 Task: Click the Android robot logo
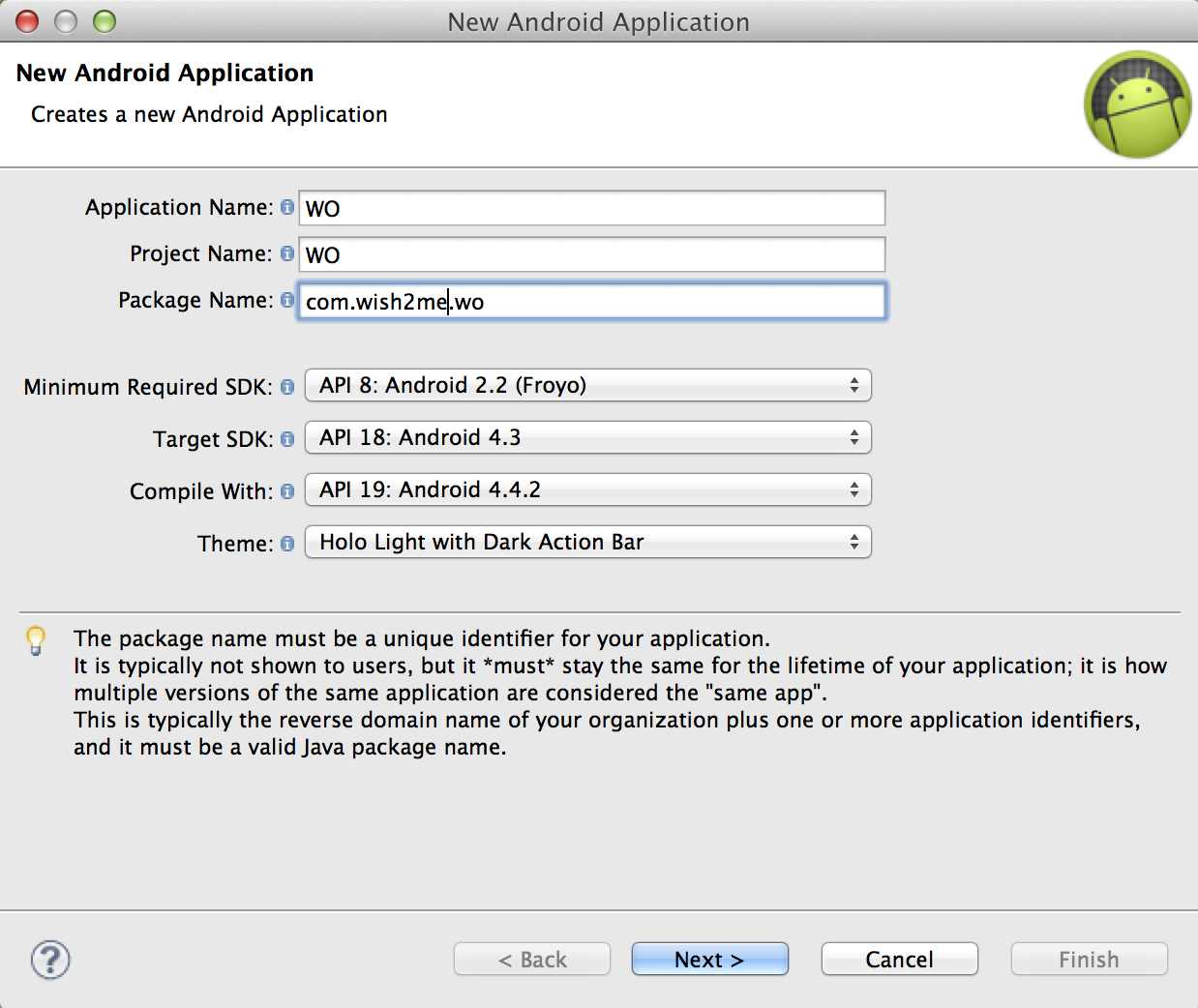click(1138, 104)
